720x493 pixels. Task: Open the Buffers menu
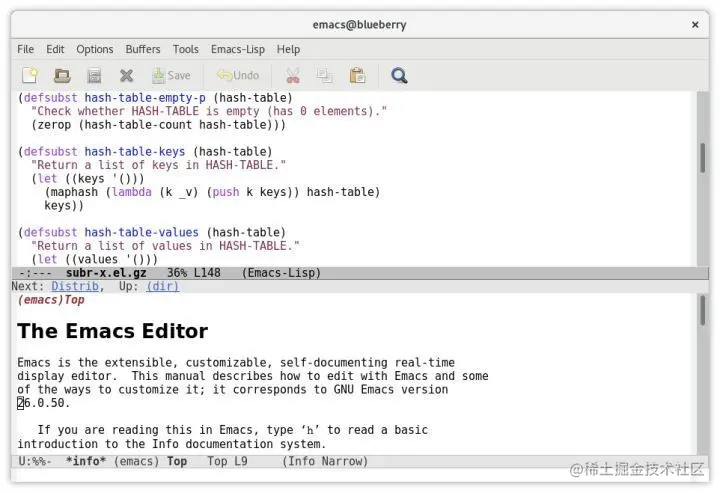coord(143,49)
